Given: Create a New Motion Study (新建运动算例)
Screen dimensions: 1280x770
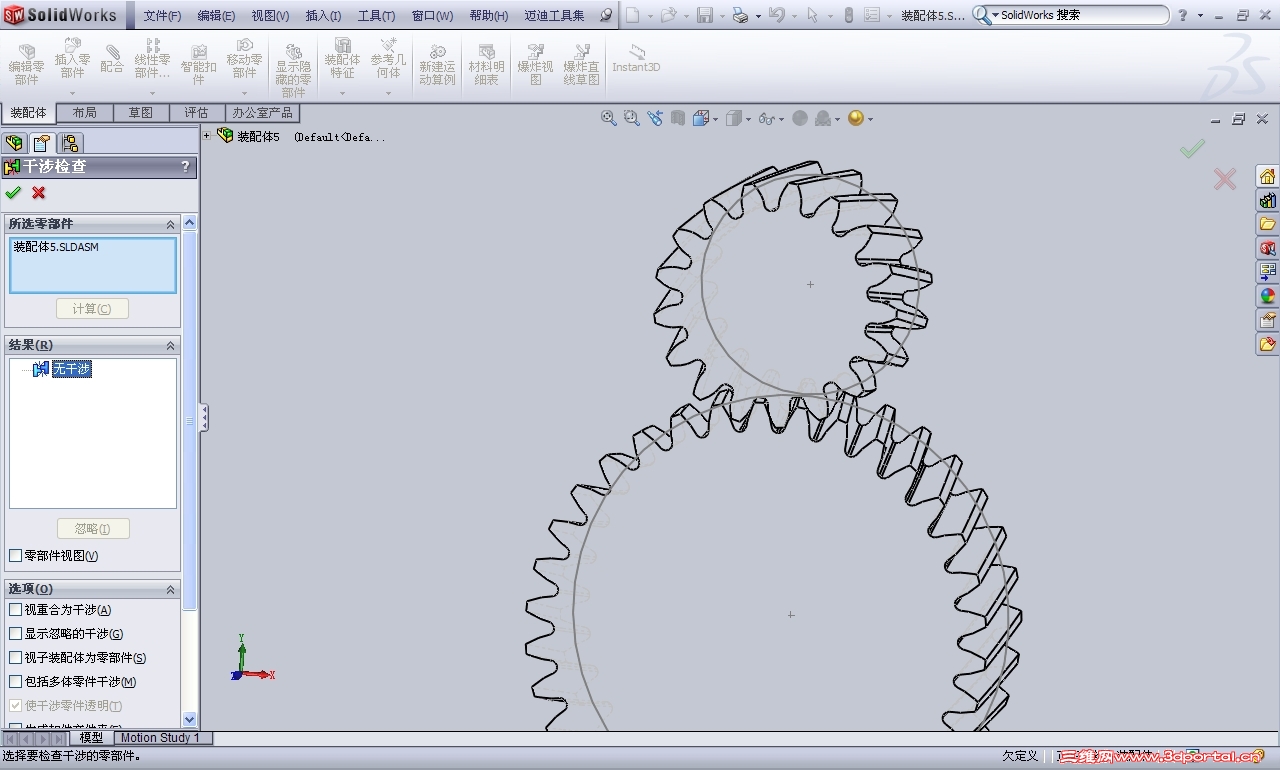Looking at the screenshot, I should pyautogui.click(x=437, y=63).
